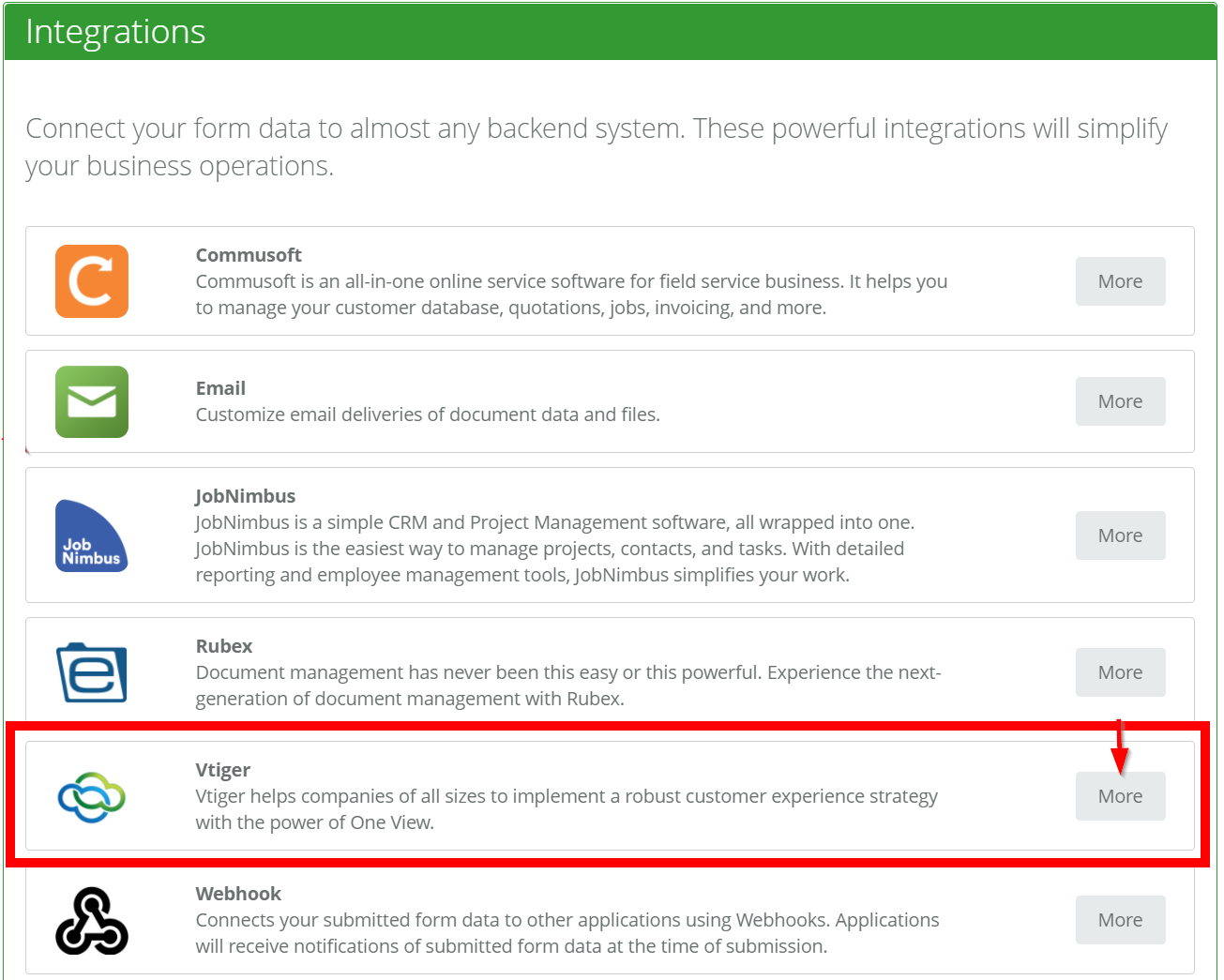Open More for Email integration
The width and height of the screenshot is (1224, 980).
1120,401
